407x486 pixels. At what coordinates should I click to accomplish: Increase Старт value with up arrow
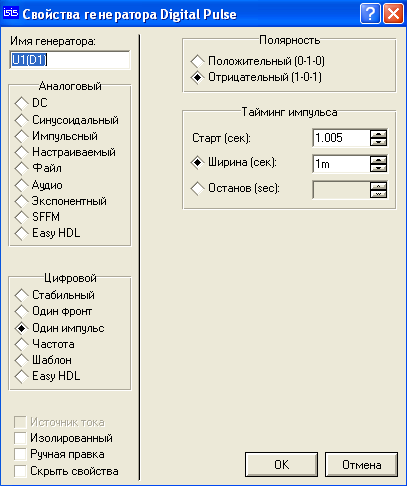[x=378, y=134]
